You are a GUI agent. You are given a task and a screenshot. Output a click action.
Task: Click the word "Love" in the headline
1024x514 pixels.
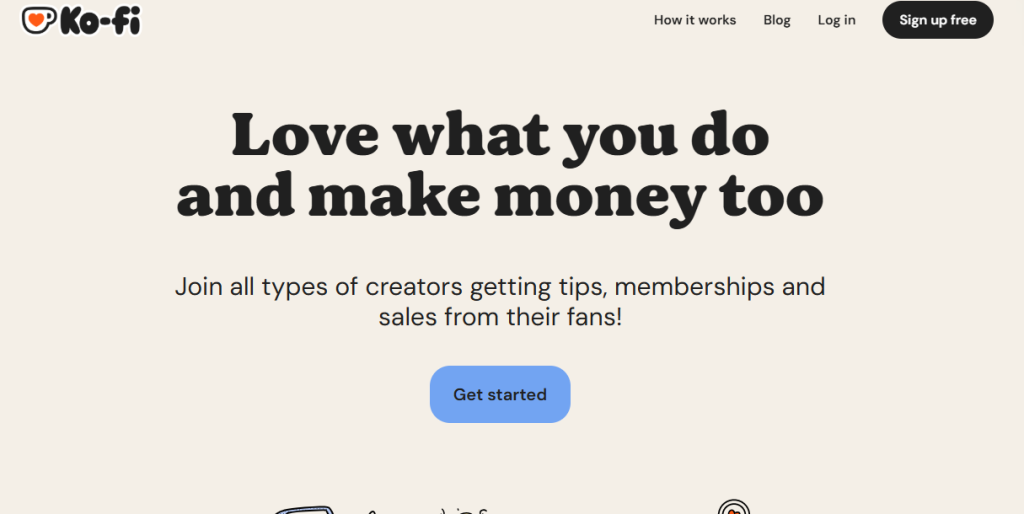tap(305, 134)
